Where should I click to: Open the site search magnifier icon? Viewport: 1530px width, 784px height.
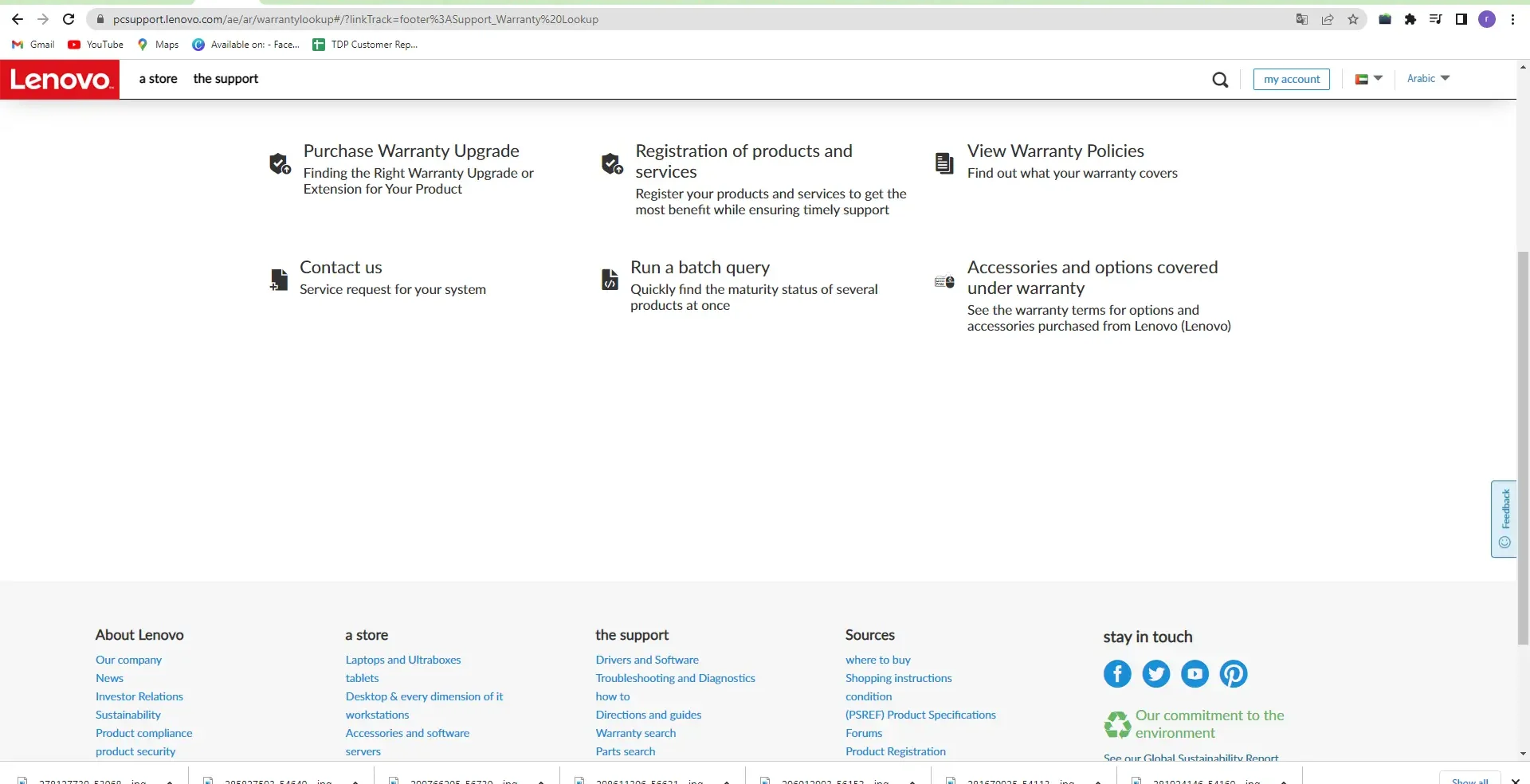tap(1219, 80)
